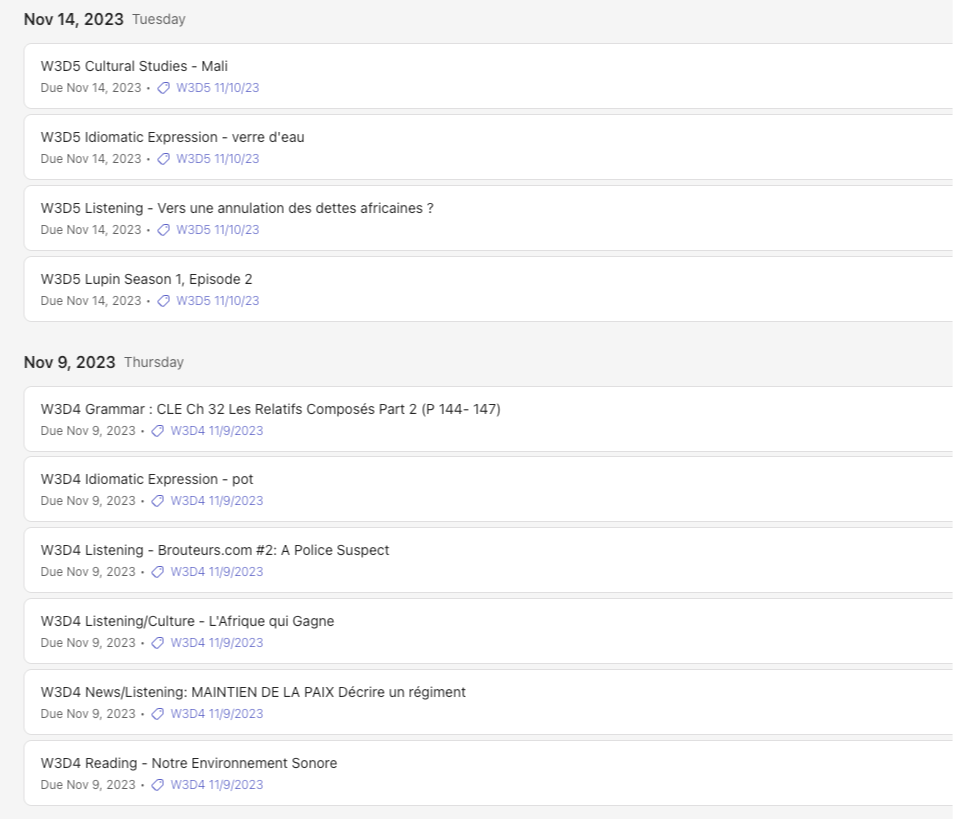Open W3D4 Reading - Notre Environnement Sonore
Screen dimensions: 953x819
tap(189, 764)
